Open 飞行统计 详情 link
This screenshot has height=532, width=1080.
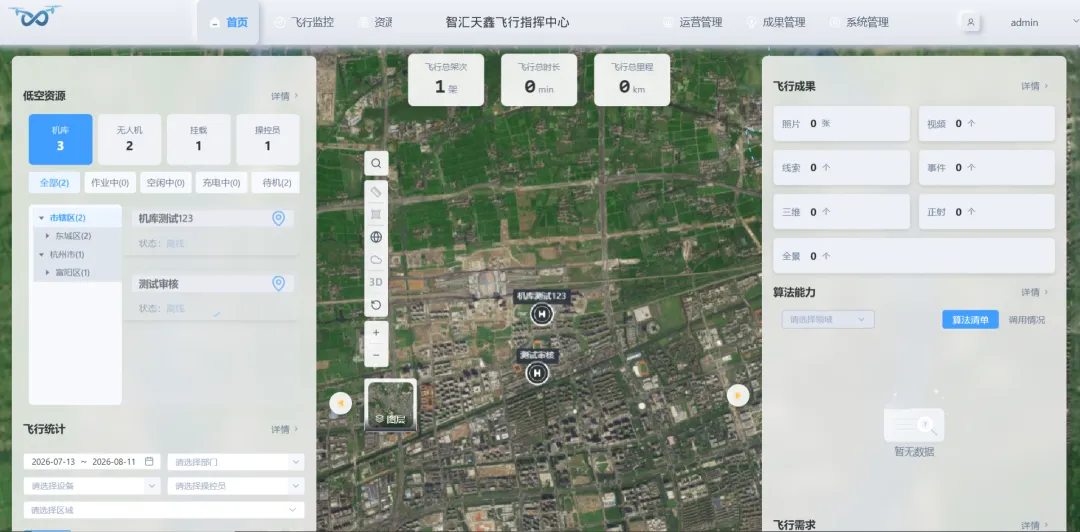pyautogui.click(x=284, y=429)
